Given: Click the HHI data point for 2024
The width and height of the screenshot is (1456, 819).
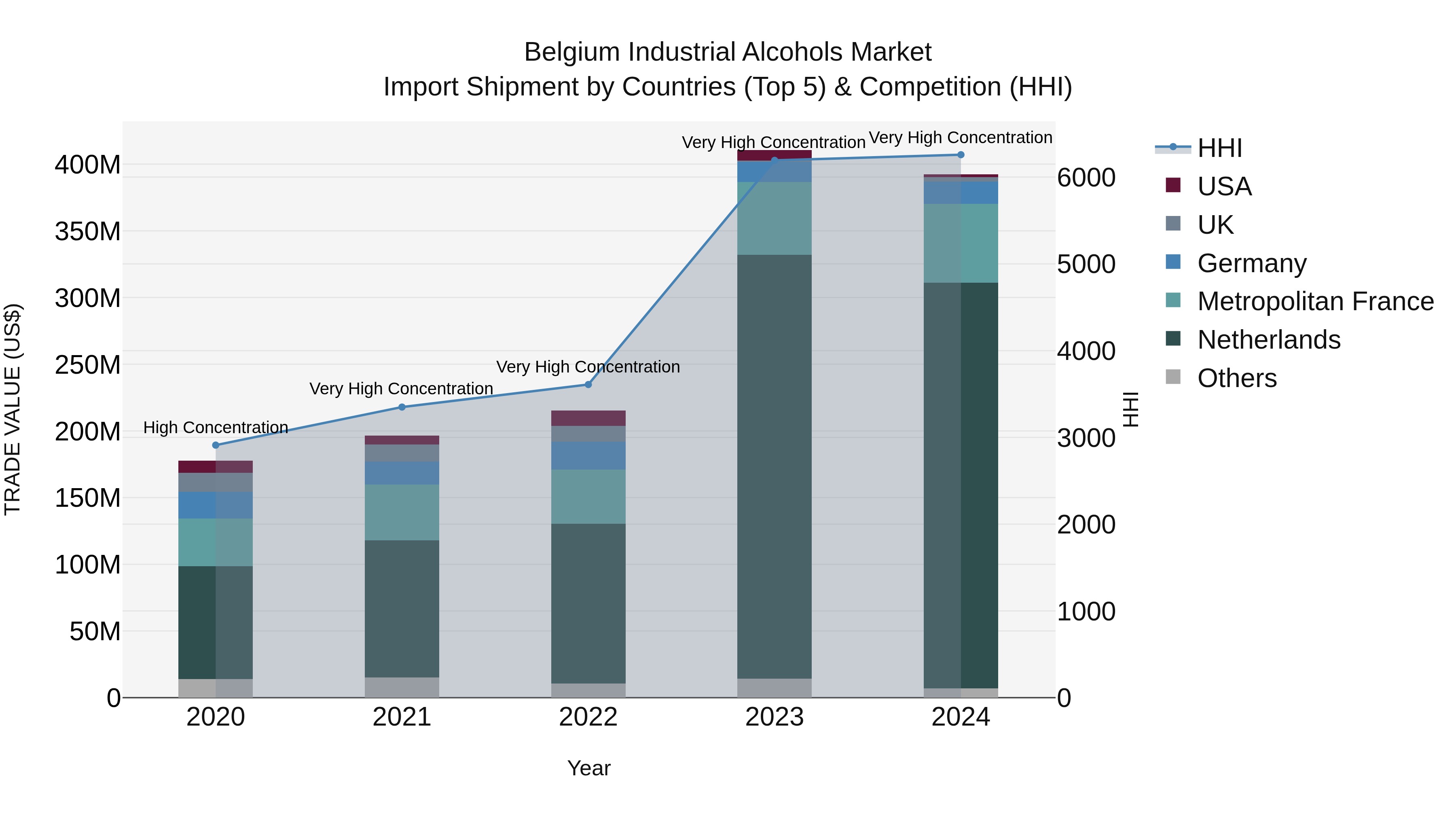Looking at the screenshot, I should [961, 155].
